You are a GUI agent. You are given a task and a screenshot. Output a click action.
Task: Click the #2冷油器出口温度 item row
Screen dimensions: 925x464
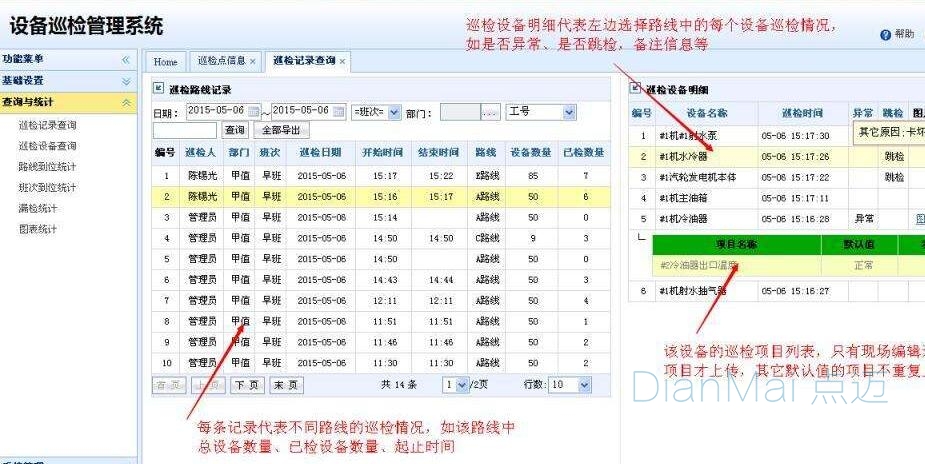[789, 265]
